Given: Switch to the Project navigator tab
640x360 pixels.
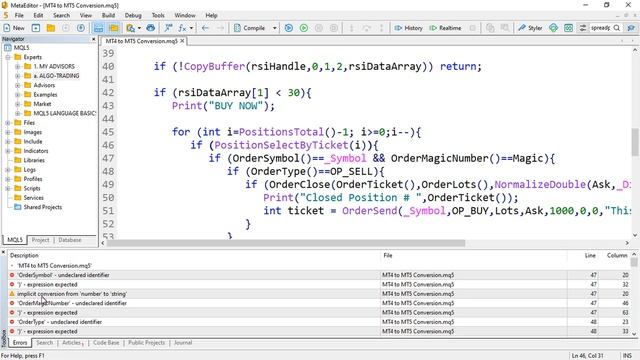Looking at the screenshot, I should pyautogui.click(x=40, y=240).
